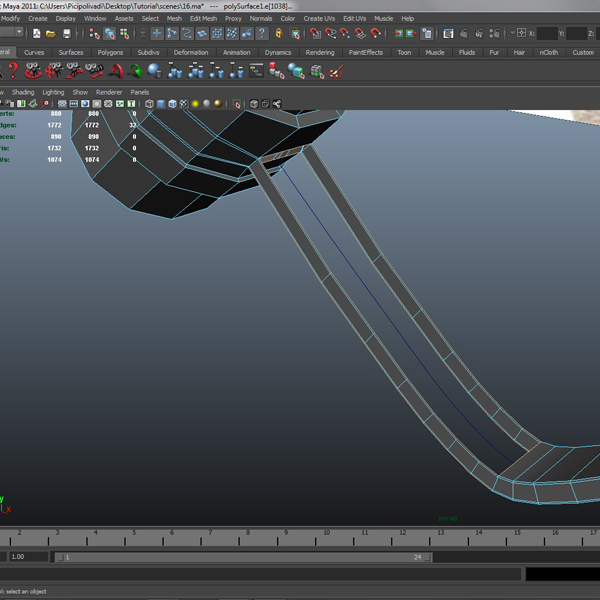Screen dimensions: 600x600
Task: Switch to select by component type mode
Action: point(124,34)
